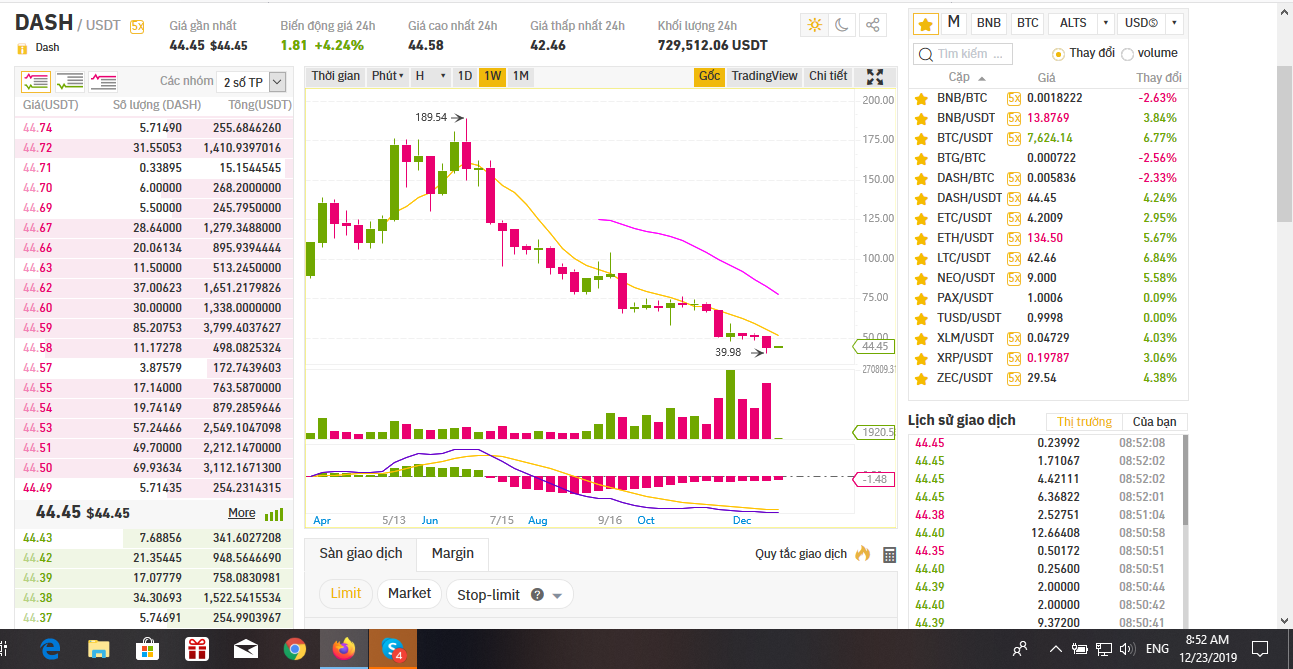
Task: Sort pairs by the Cặp column arrow
Action: pos(982,78)
